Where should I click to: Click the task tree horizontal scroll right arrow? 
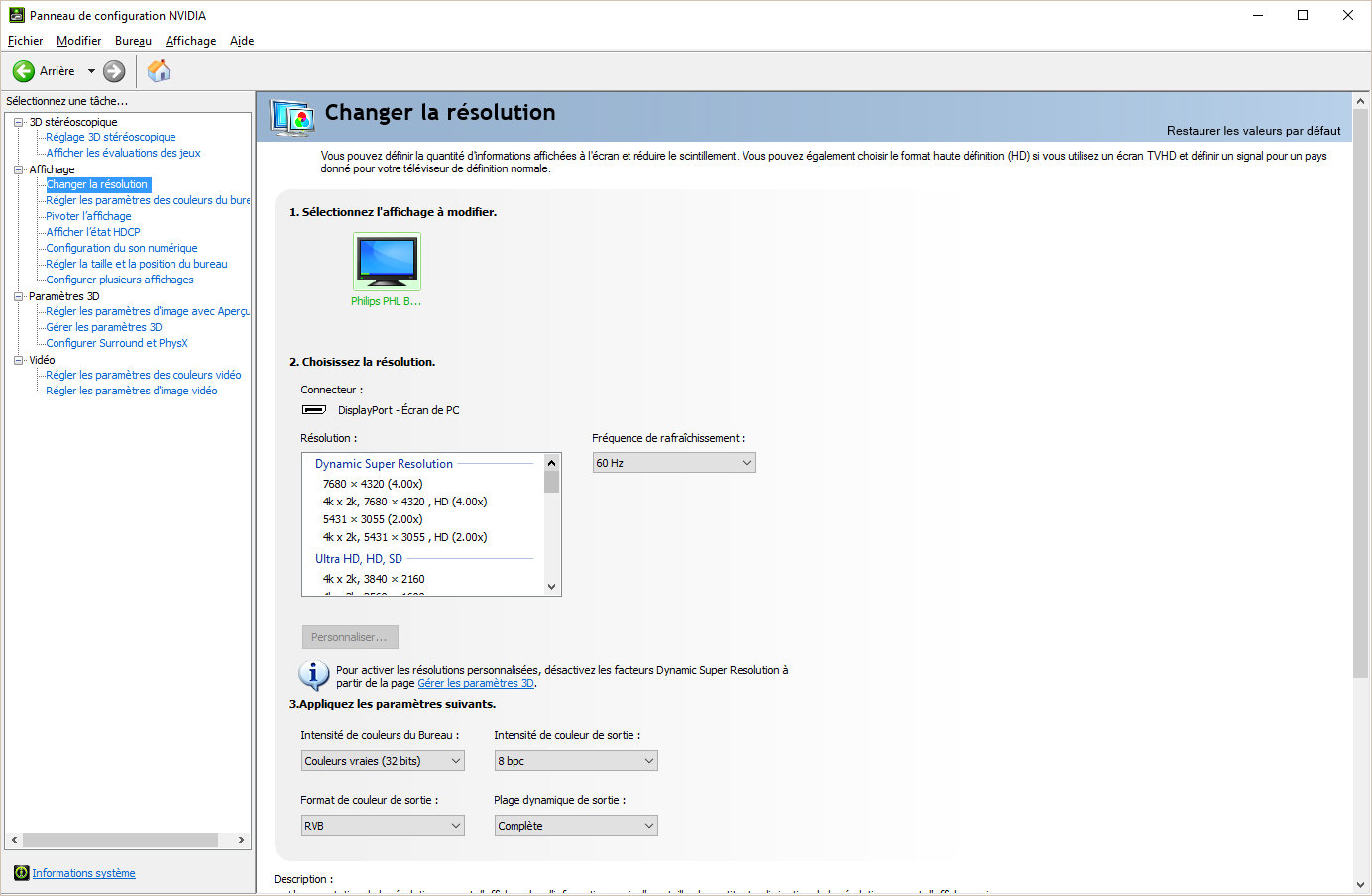pyautogui.click(x=241, y=840)
